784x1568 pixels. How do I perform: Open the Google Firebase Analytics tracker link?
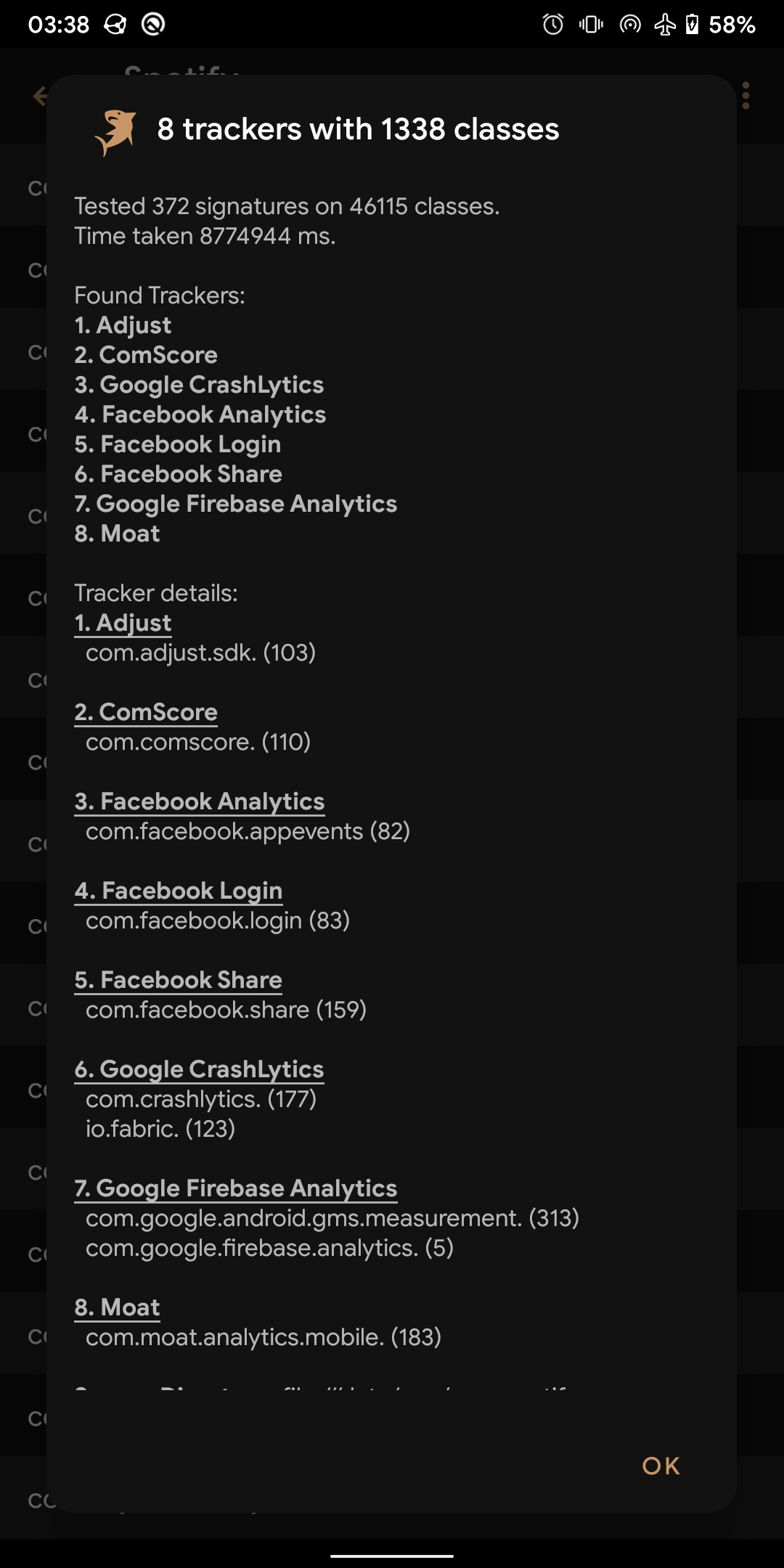tap(235, 1188)
